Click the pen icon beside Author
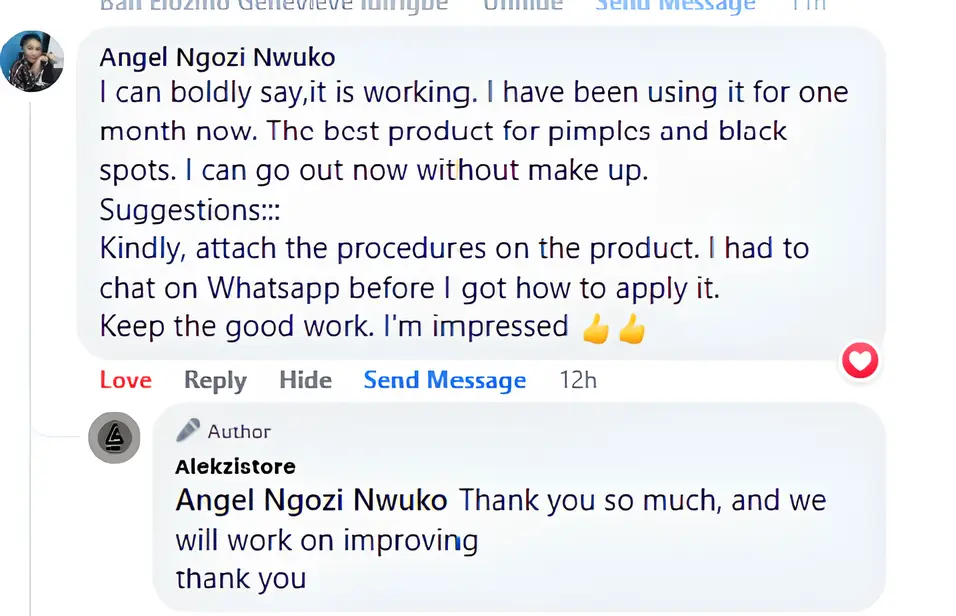The height and width of the screenshot is (616, 956). [188, 431]
